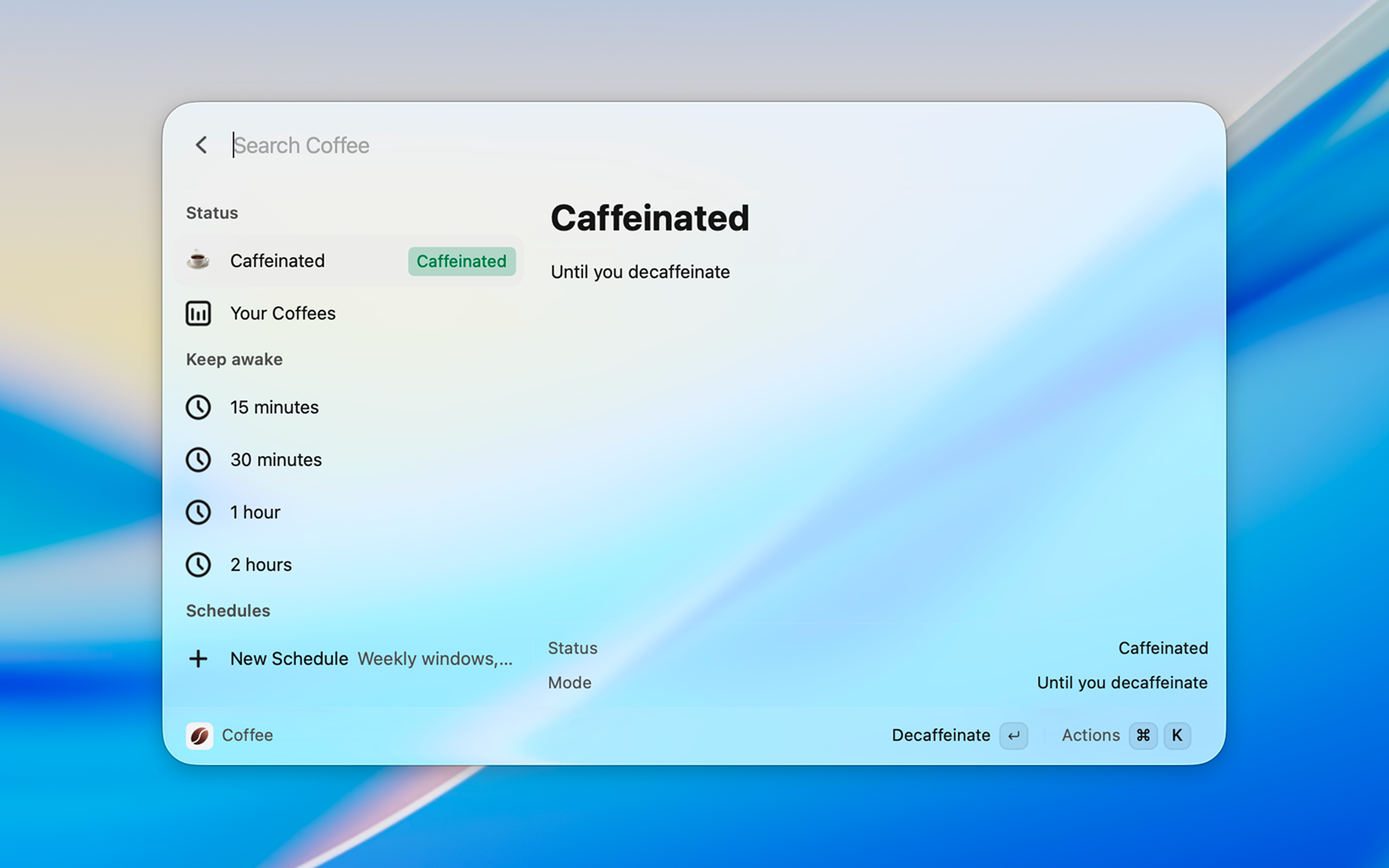Screen dimensions: 1389x868
Task: Select the 1 hour option
Action: coord(347,512)
